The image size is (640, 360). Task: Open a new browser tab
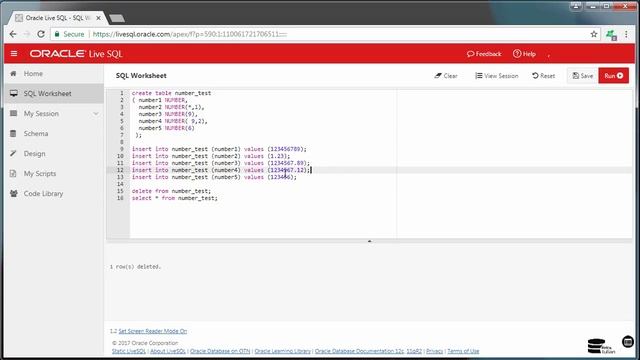(x=117, y=18)
